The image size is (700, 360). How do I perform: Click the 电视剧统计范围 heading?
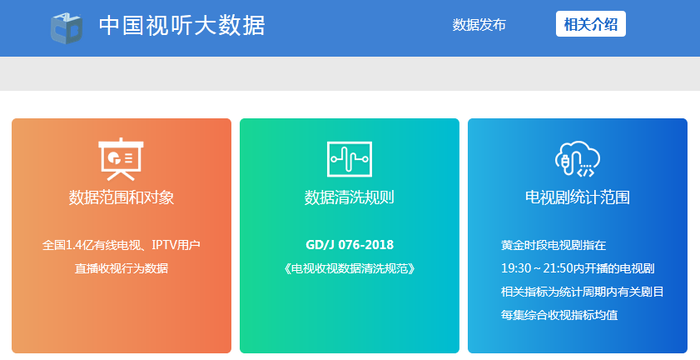[577, 197]
